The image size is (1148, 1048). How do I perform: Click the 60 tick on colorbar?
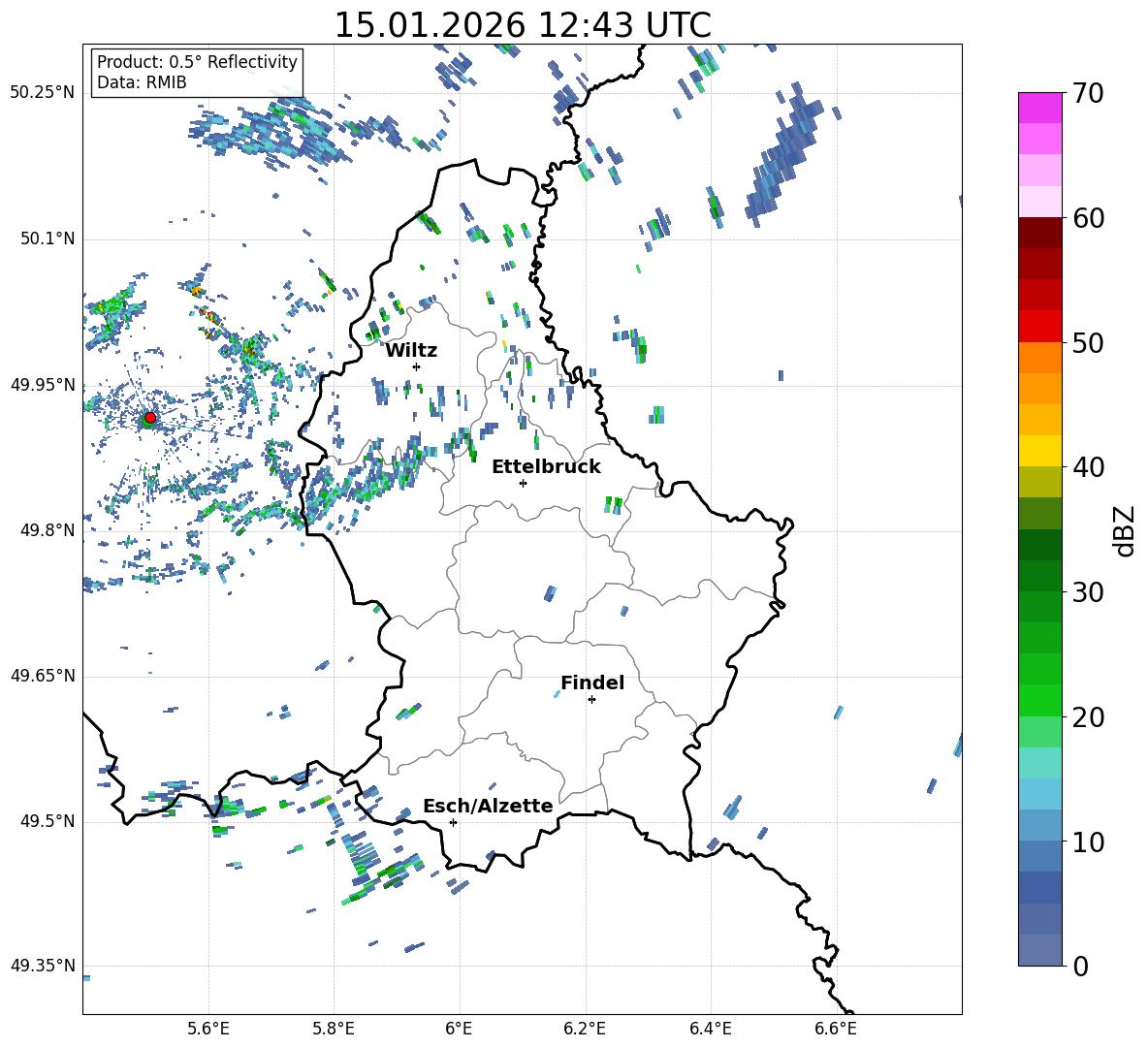click(1088, 218)
